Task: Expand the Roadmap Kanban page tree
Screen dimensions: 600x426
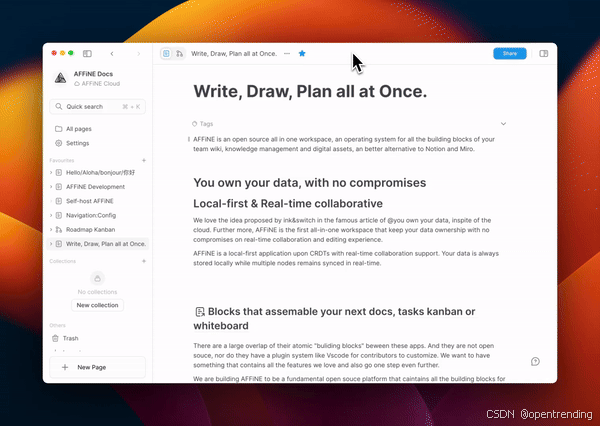Action: pos(51,230)
